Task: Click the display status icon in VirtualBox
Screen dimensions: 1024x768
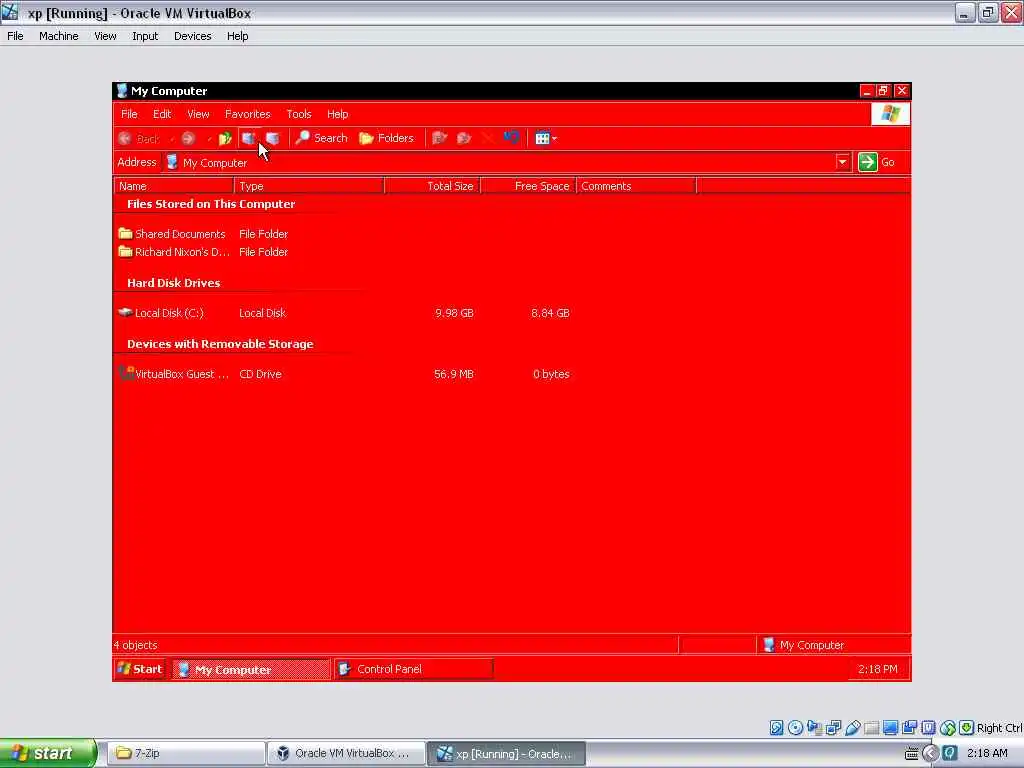Action: click(x=890, y=728)
